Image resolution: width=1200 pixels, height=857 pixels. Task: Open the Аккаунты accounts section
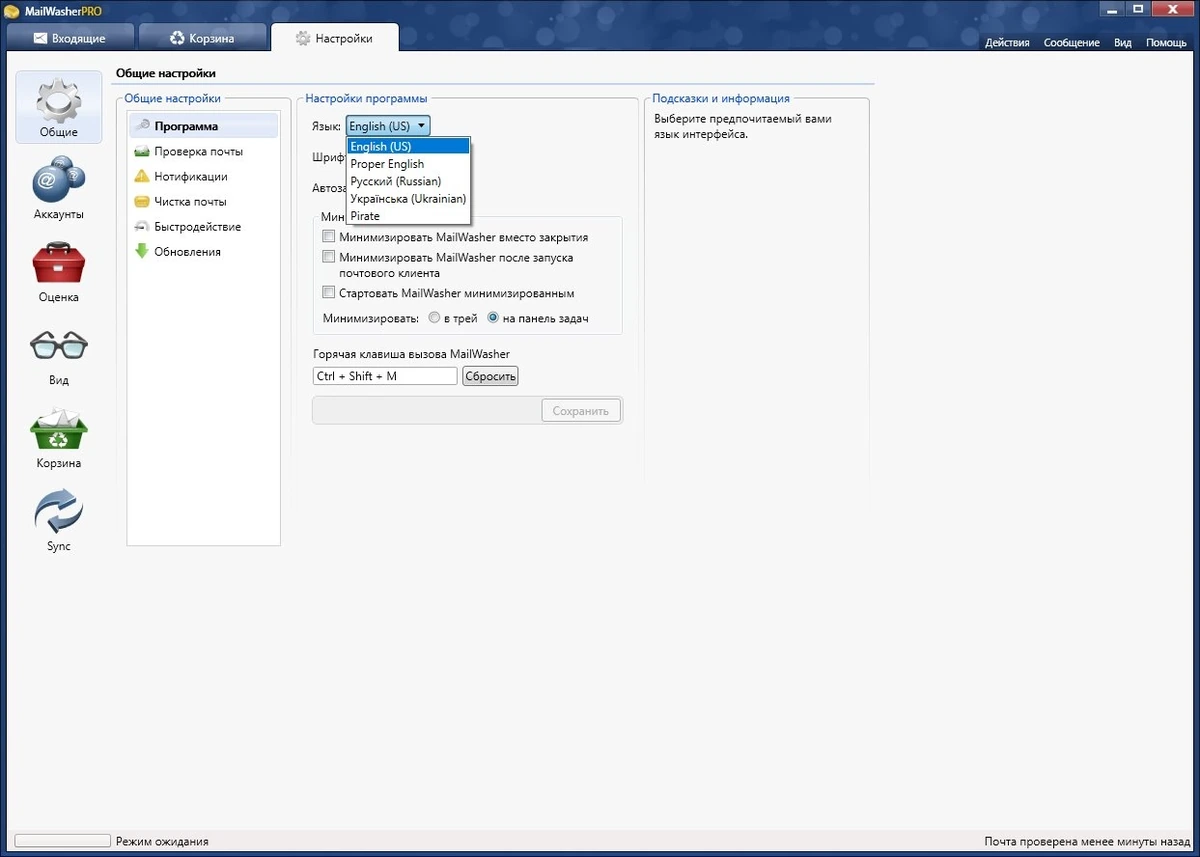pyautogui.click(x=59, y=190)
